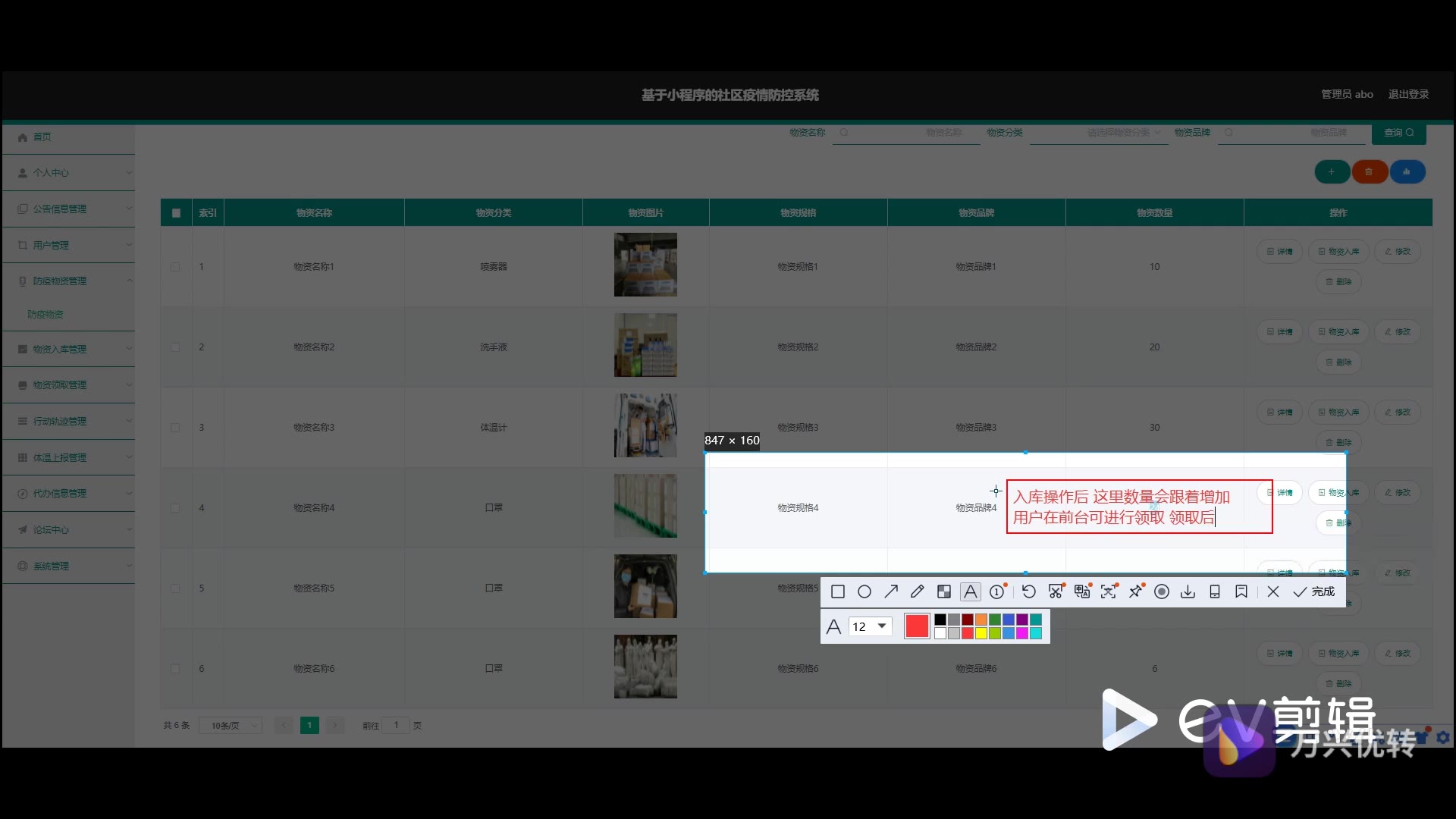Select the mosaic blur tool
Image resolution: width=1456 pixels, height=819 pixels.
pos(944,591)
